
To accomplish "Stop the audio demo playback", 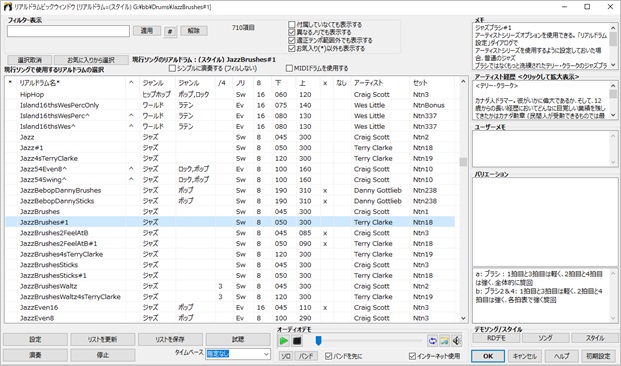I will point(297,341).
